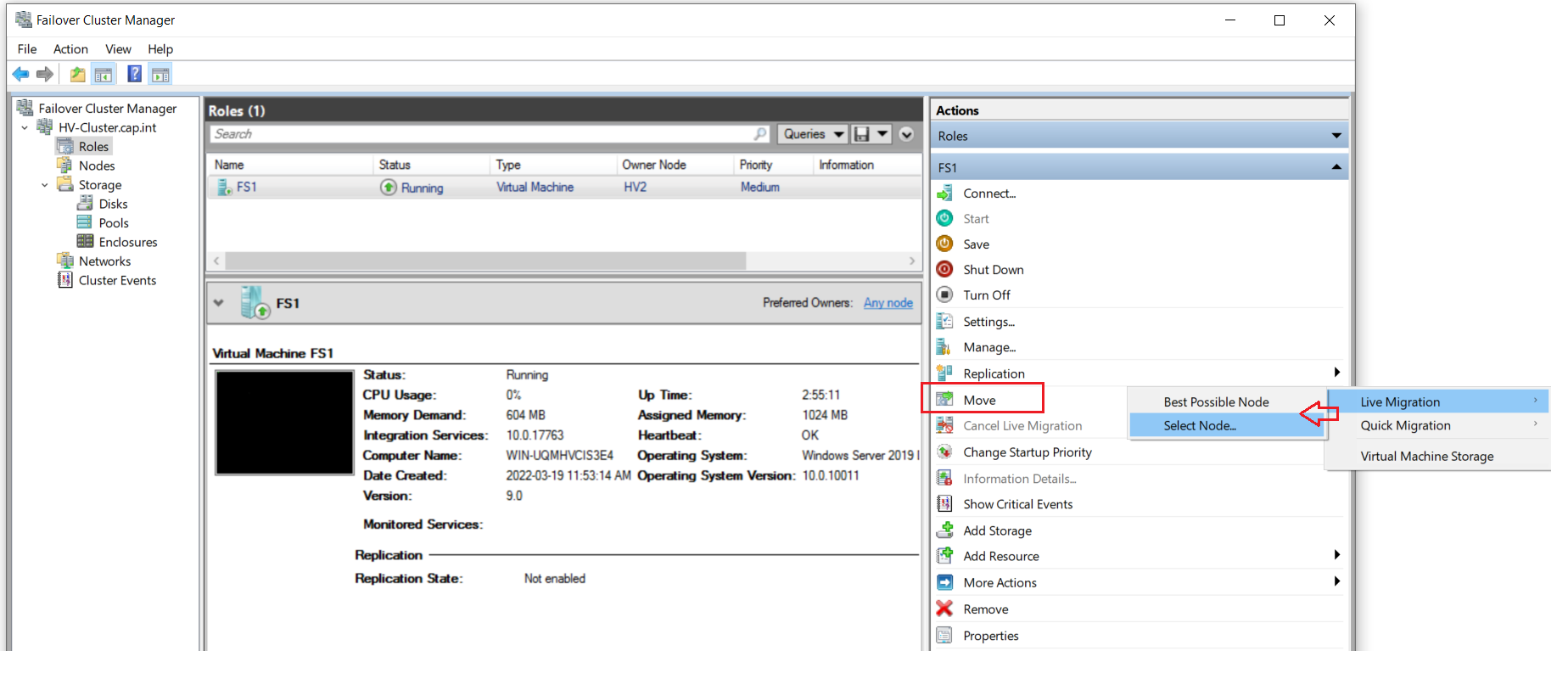Screen dimensions: 1568x679
Task: Open the Action menu
Action: [x=70, y=49]
